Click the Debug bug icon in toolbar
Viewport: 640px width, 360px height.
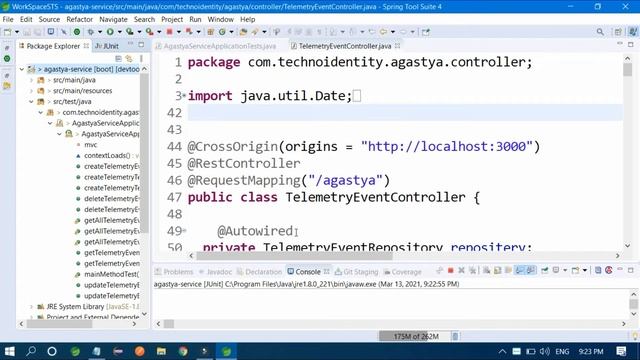[91, 32]
